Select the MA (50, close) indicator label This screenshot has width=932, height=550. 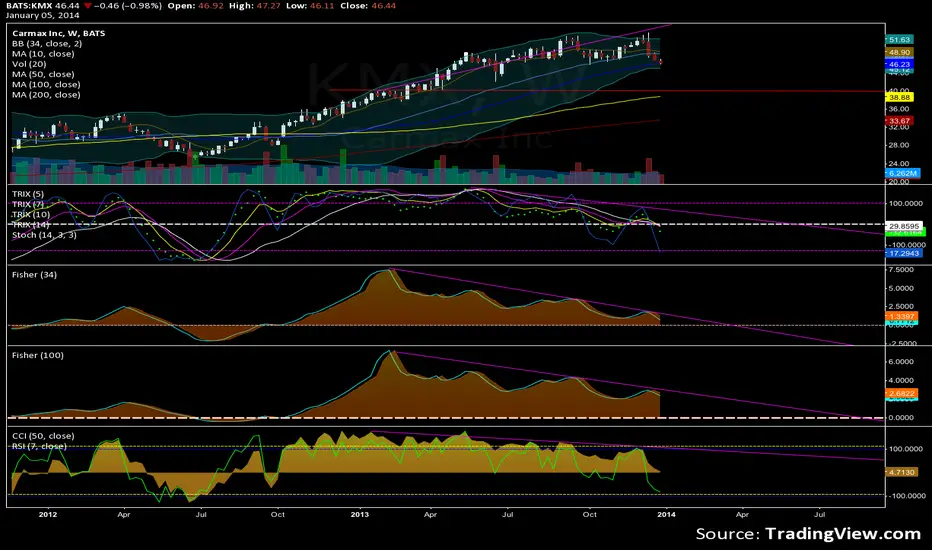43,74
